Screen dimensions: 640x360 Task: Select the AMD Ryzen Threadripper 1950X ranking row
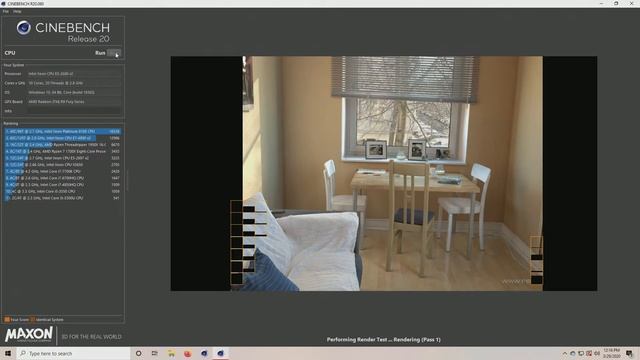coord(63,145)
